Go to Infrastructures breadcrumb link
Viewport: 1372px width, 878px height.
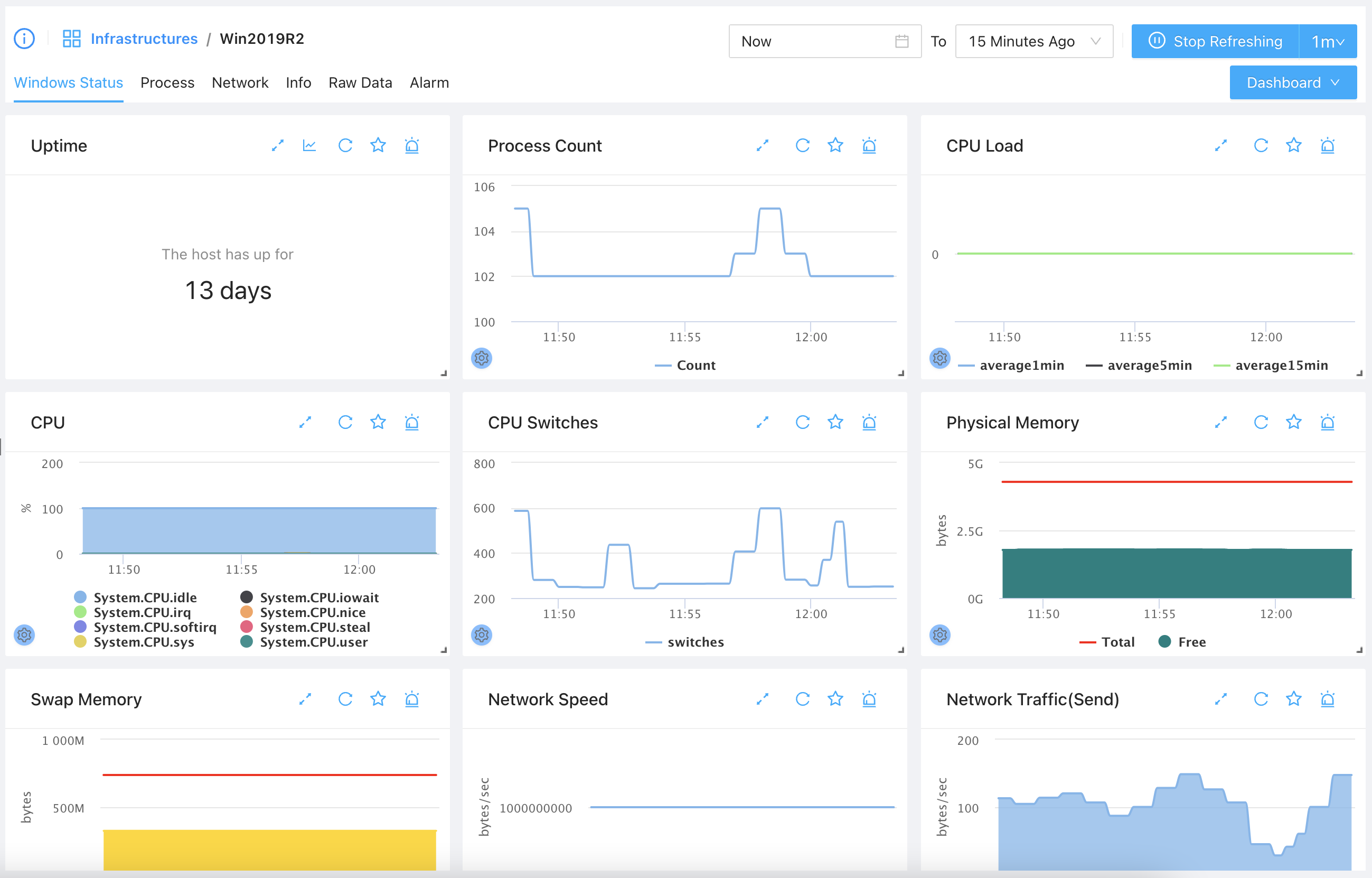pyautogui.click(x=144, y=39)
